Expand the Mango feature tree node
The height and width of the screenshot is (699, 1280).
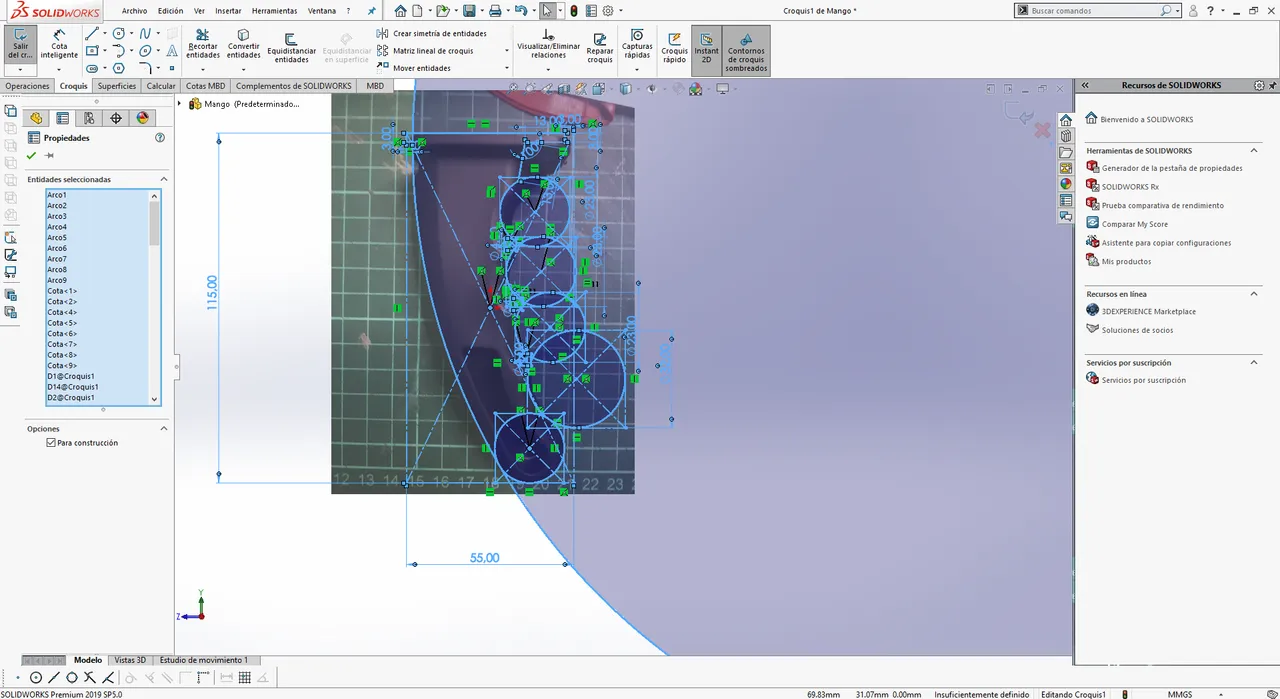tap(180, 104)
